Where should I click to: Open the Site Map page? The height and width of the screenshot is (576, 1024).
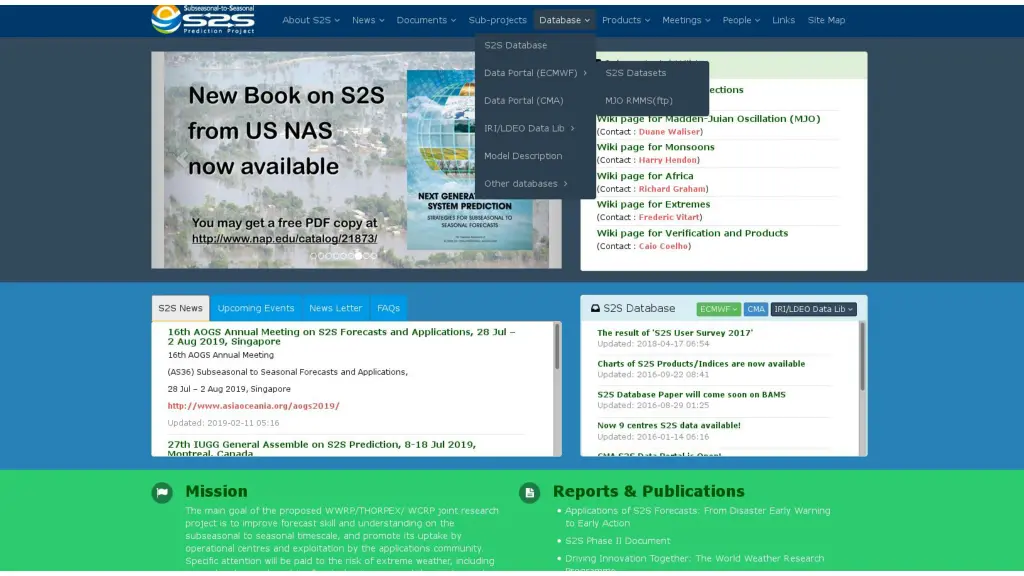pyautogui.click(x=826, y=20)
